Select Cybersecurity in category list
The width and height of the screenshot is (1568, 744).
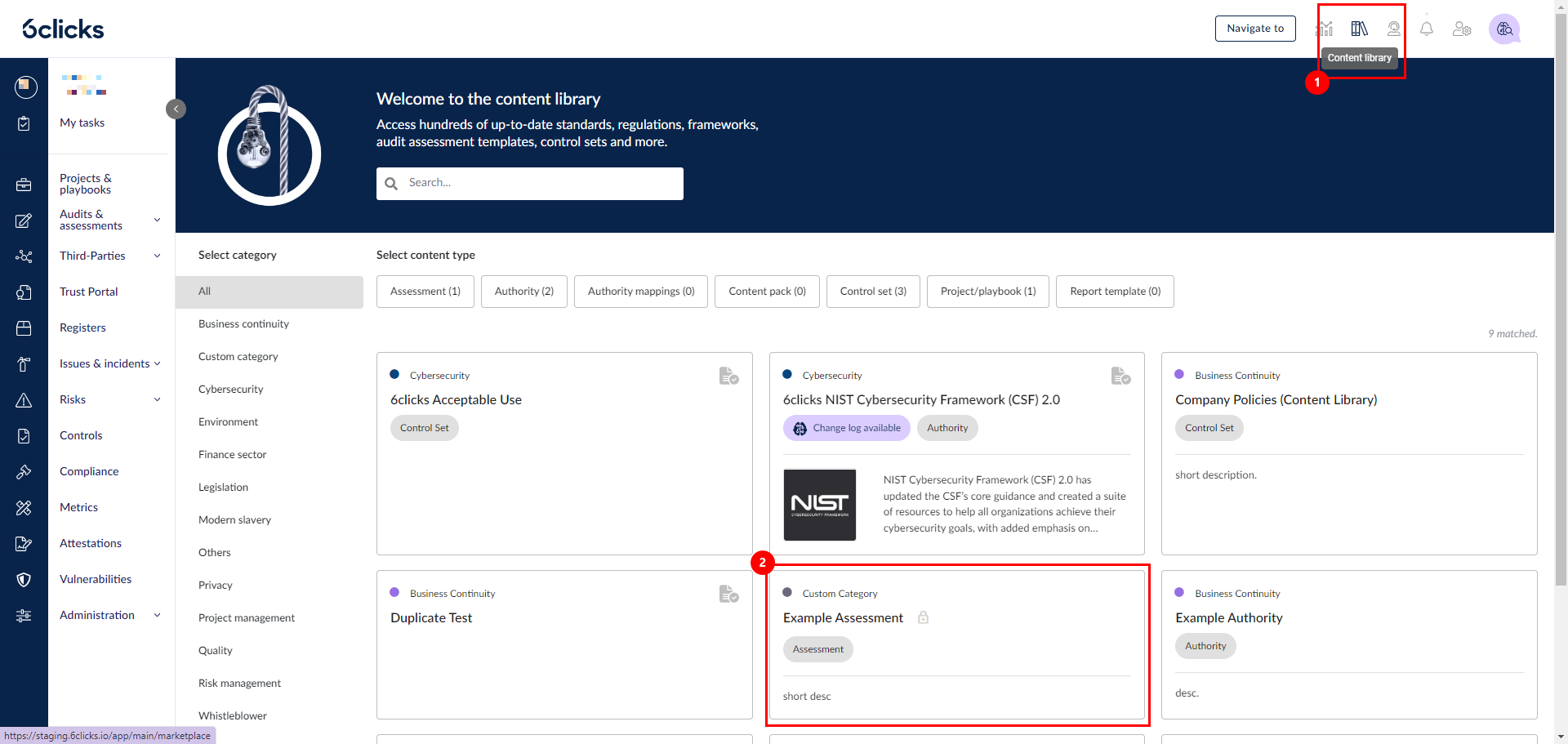point(231,390)
